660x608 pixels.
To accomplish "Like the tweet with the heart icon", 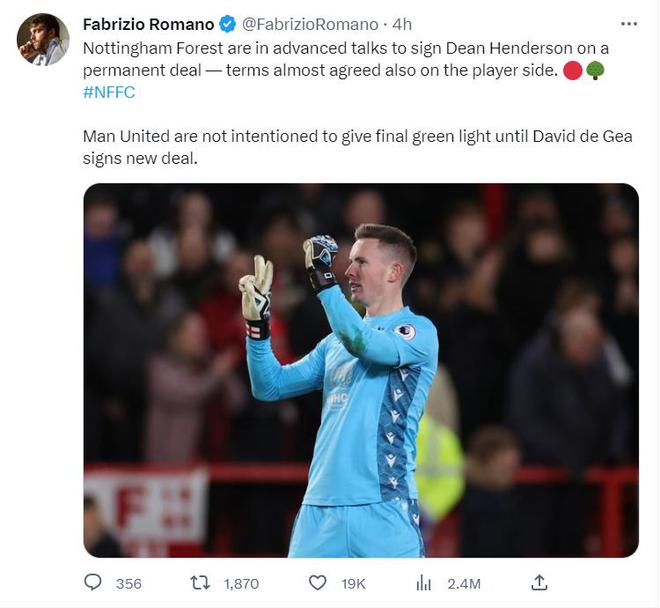I will click(317, 583).
